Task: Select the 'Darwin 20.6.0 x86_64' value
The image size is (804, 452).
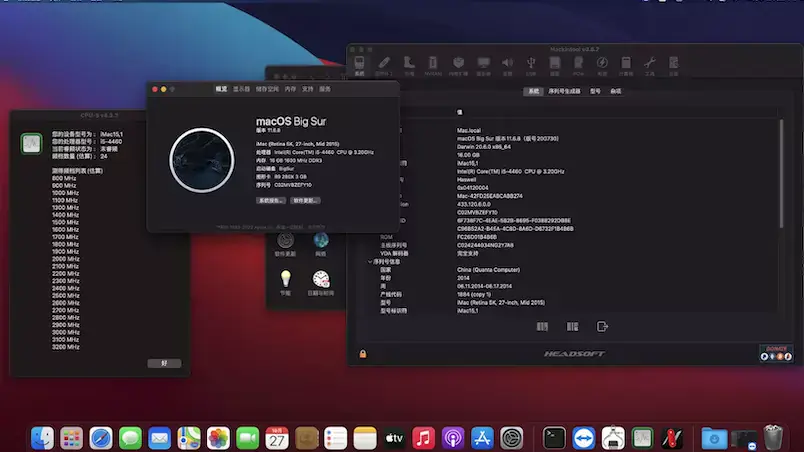Action: pos(484,147)
